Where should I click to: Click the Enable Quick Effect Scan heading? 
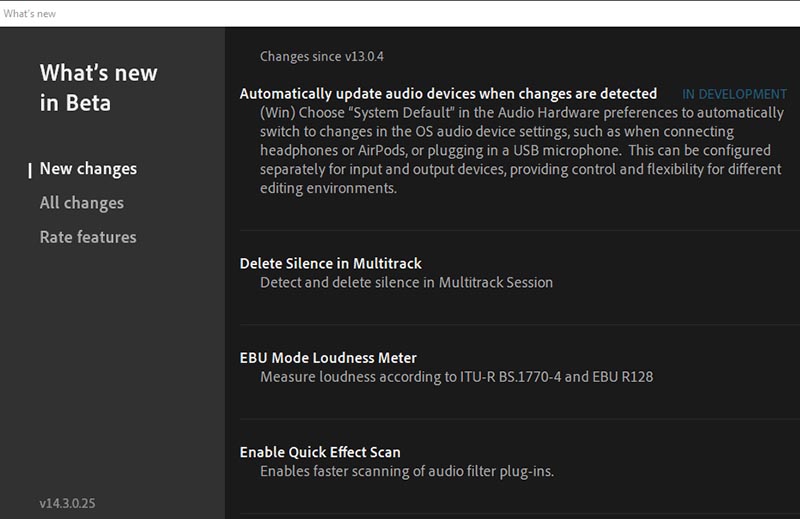320,452
